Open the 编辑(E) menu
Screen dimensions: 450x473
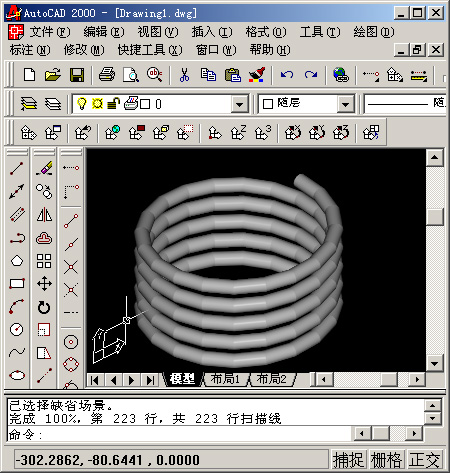click(104, 32)
